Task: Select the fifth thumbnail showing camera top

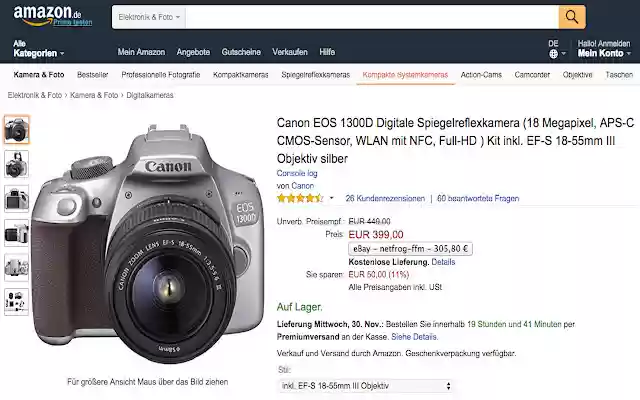Action: pos(17,267)
